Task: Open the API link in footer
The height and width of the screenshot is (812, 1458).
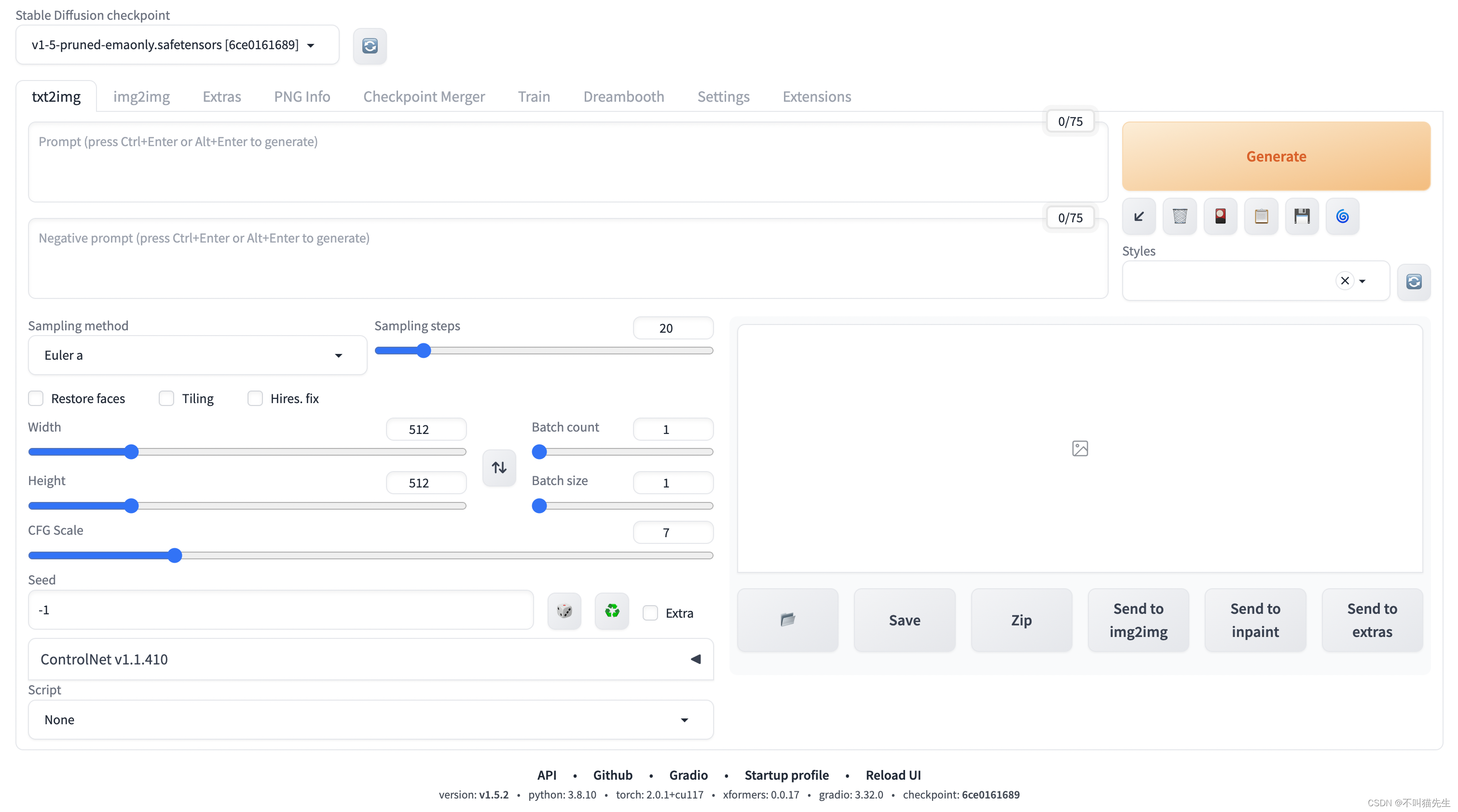Action: tap(547, 775)
